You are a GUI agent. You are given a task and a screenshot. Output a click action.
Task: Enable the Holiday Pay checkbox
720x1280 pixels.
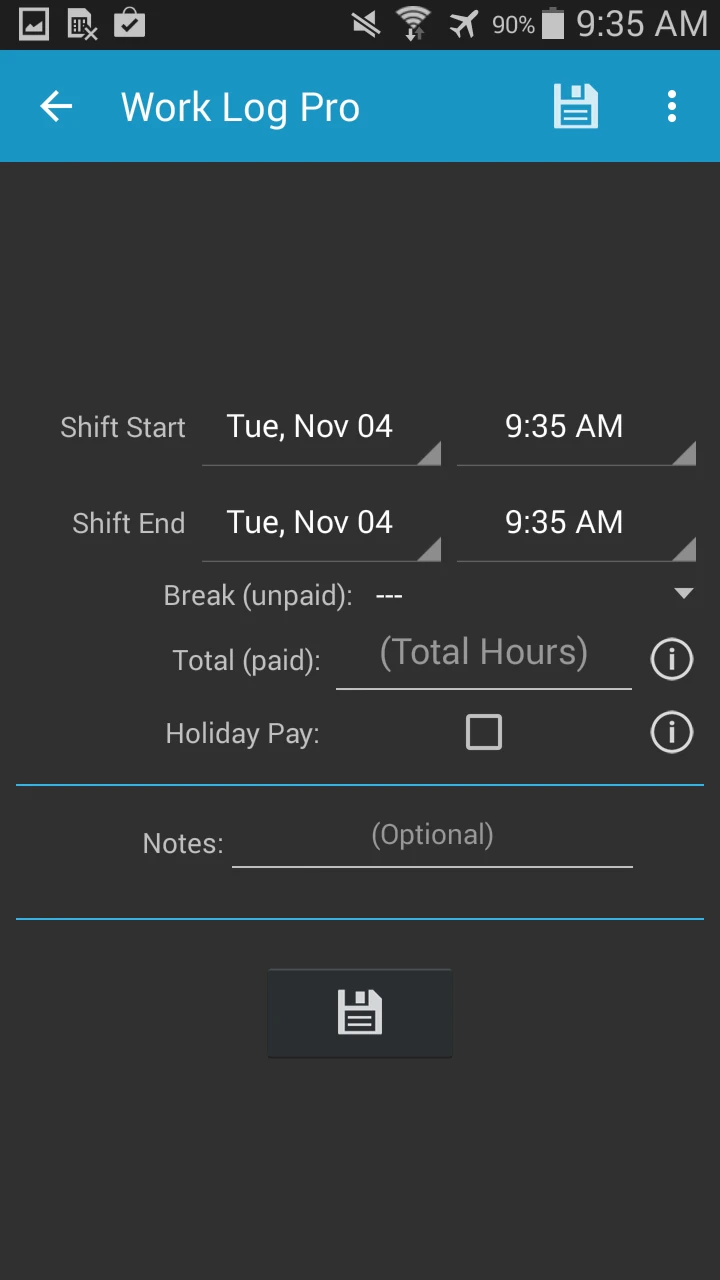484,733
